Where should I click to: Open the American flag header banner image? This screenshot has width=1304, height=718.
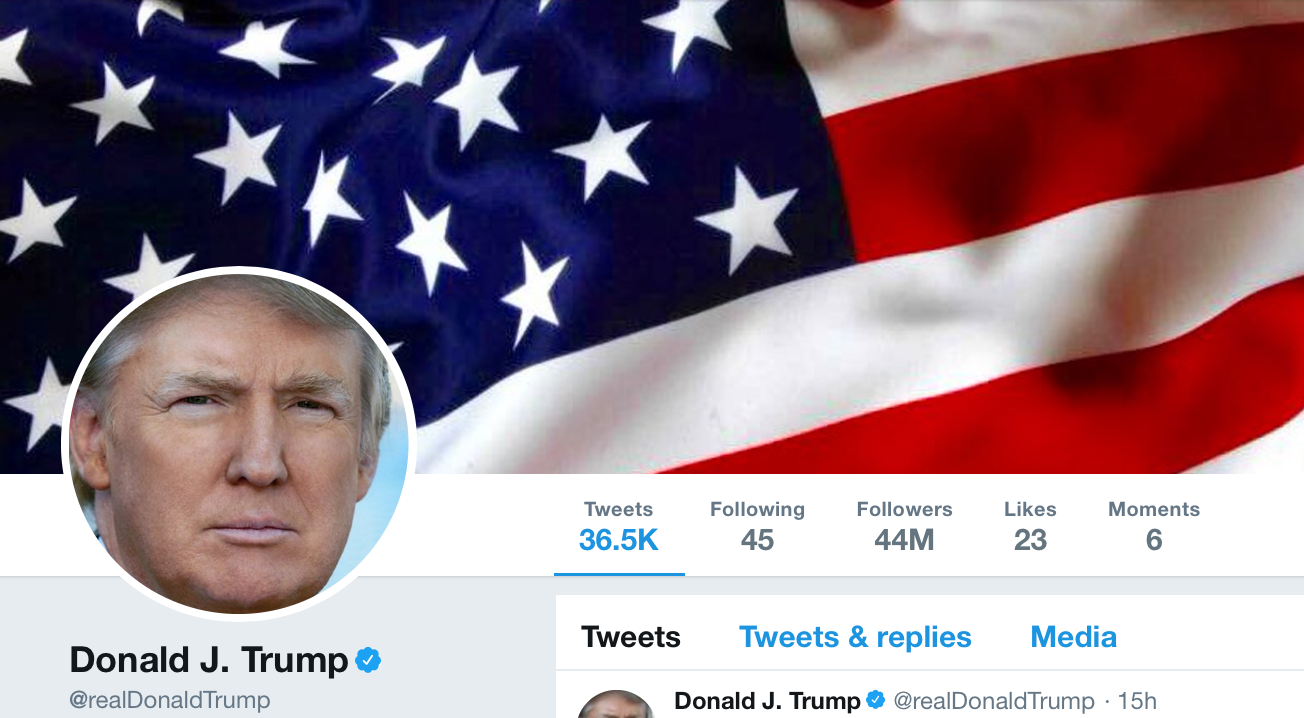point(652,236)
